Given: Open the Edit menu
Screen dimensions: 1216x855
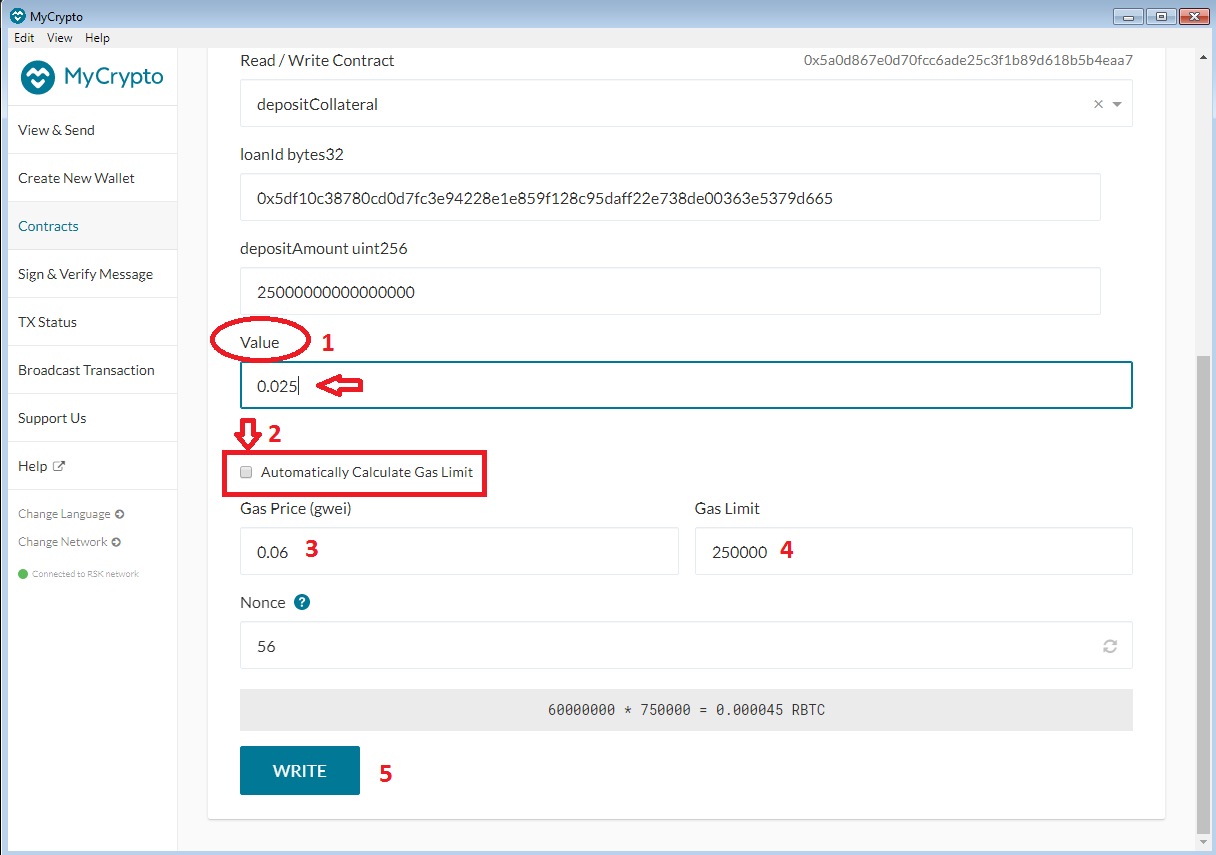Looking at the screenshot, I should tap(24, 38).
